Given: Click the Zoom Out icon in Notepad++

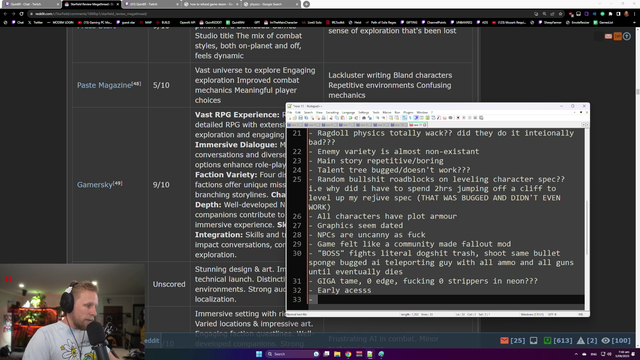Looking at the screenshot, I should coord(383,118).
